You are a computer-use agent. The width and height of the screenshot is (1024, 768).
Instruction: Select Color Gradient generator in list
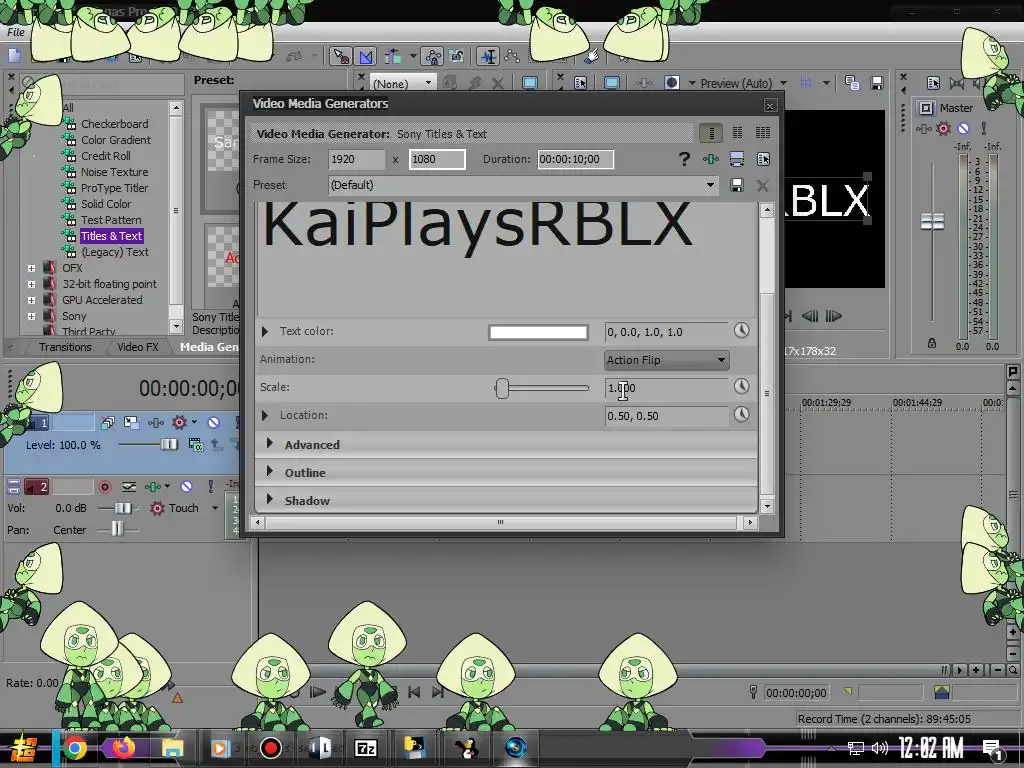click(x=116, y=140)
